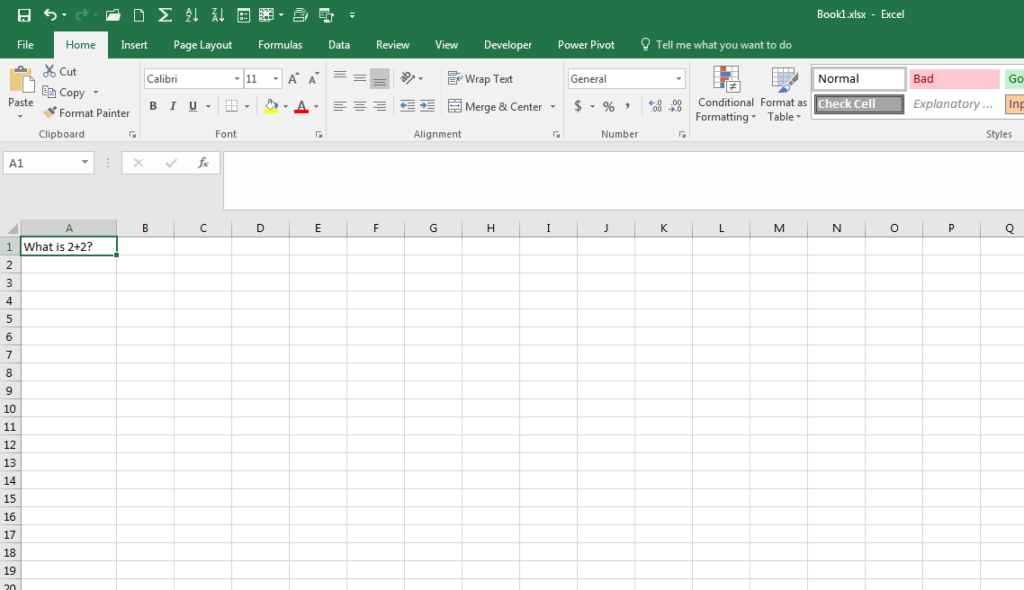The width and height of the screenshot is (1024, 590).
Task: Create a new blank workbook from the toolbar
Action: (x=139, y=15)
